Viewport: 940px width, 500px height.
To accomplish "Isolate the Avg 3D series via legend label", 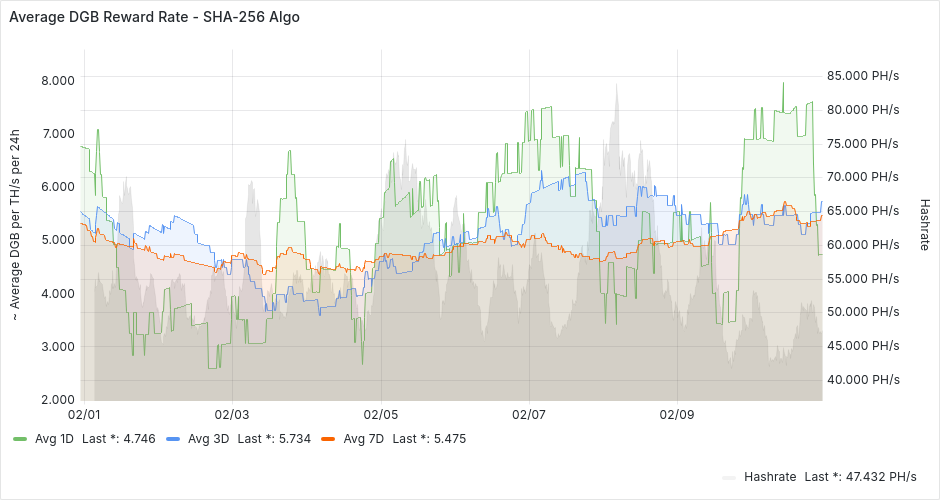I will point(207,439).
